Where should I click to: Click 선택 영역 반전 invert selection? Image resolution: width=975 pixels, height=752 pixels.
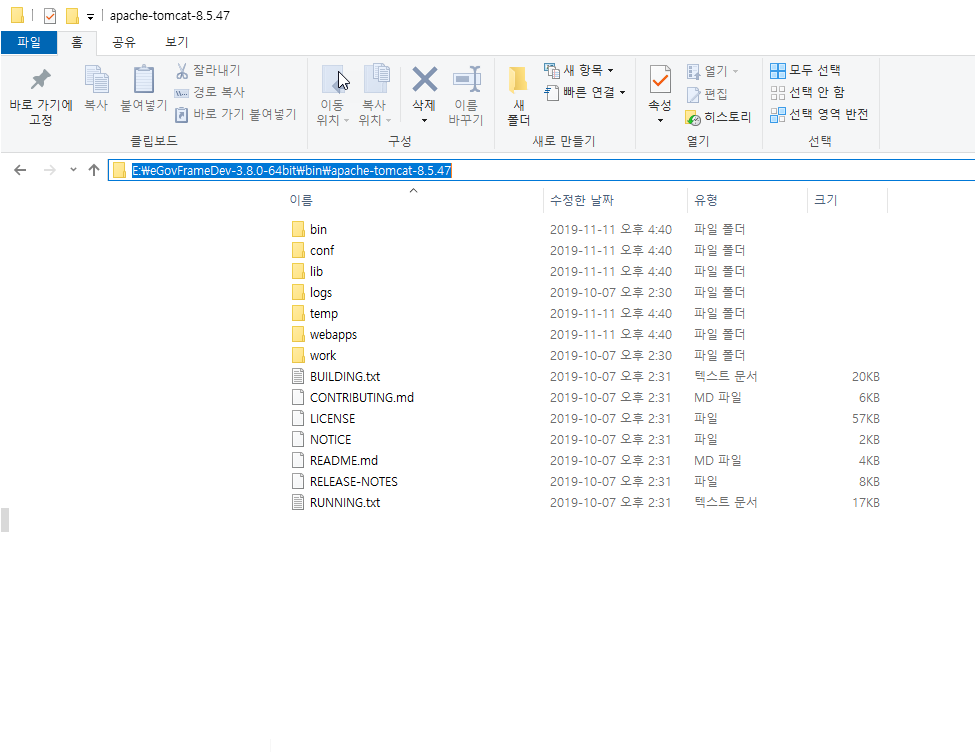pyautogui.click(x=819, y=114)
